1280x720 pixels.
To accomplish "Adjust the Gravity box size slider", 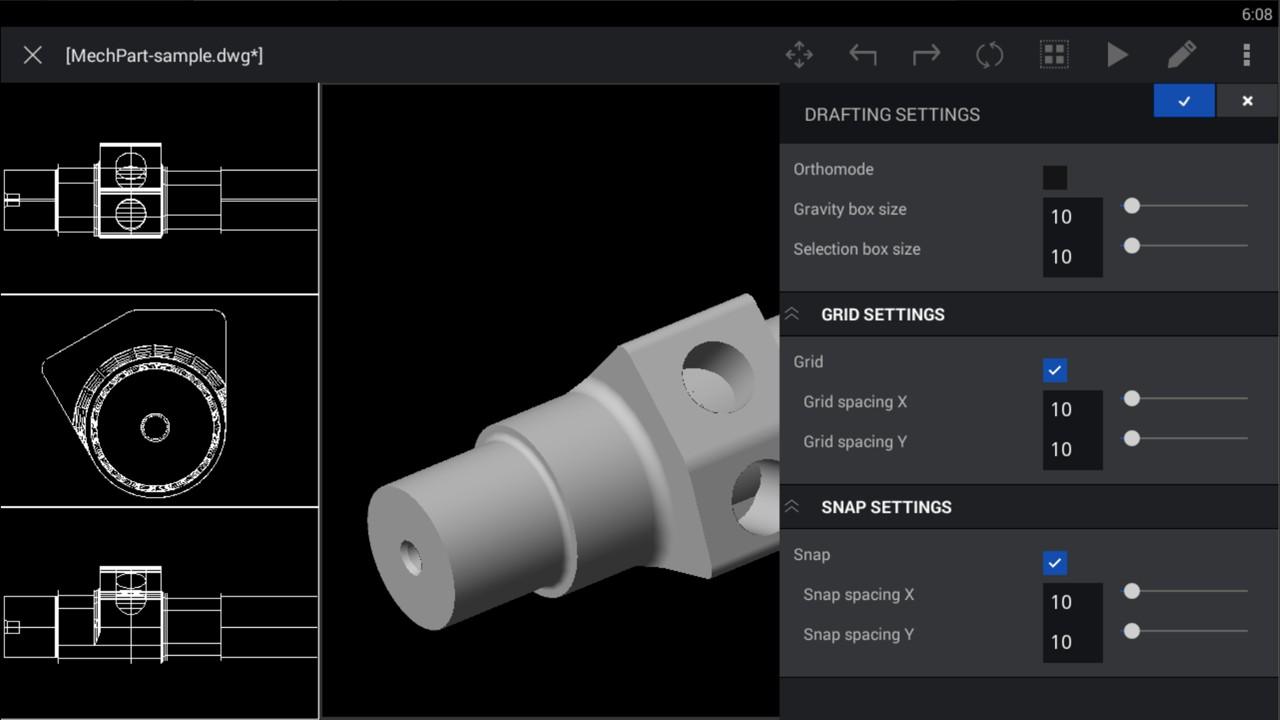I will pyautogui.click(x=1186, y=205).
